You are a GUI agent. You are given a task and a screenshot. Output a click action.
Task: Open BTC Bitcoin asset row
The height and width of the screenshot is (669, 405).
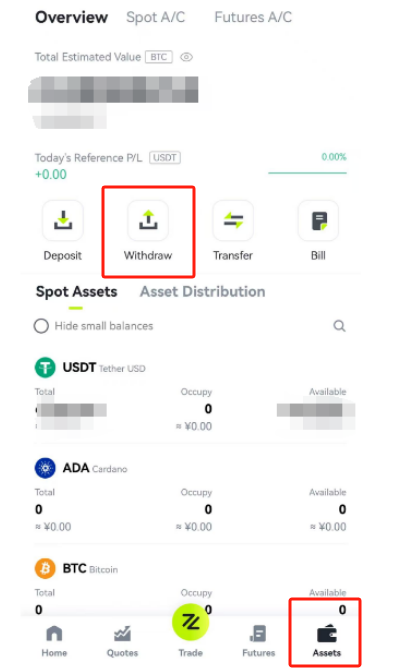coord(191,586)
